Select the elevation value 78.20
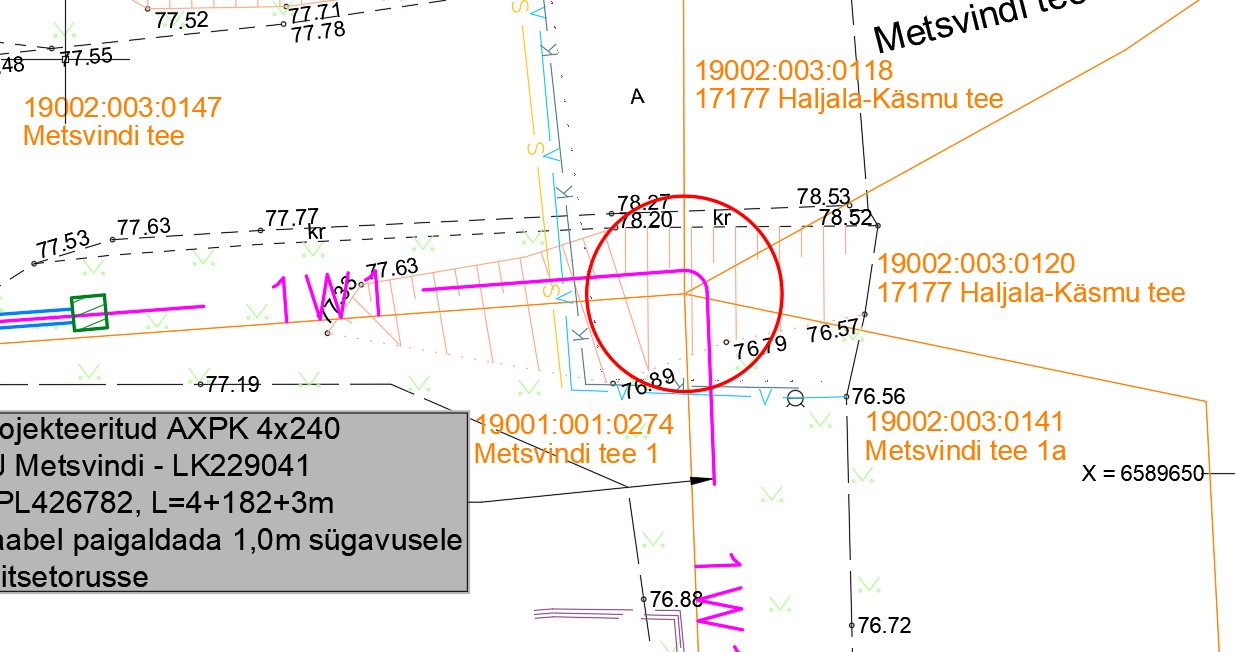This screenshot has height=652, width=1235. click(x=645, y=220)
